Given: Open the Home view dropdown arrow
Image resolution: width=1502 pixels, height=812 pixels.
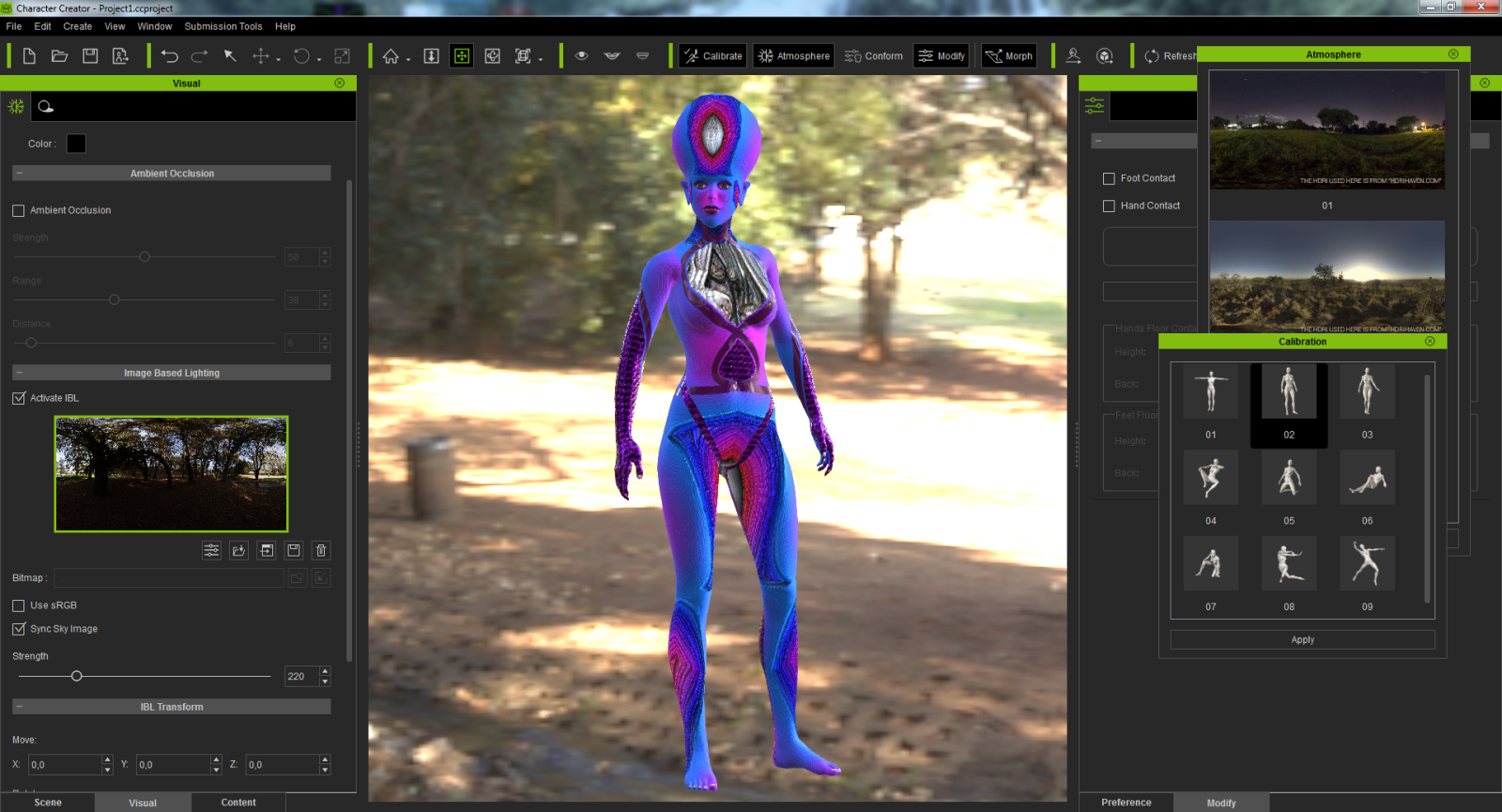Looking at the screenshot, I should 408,59.
